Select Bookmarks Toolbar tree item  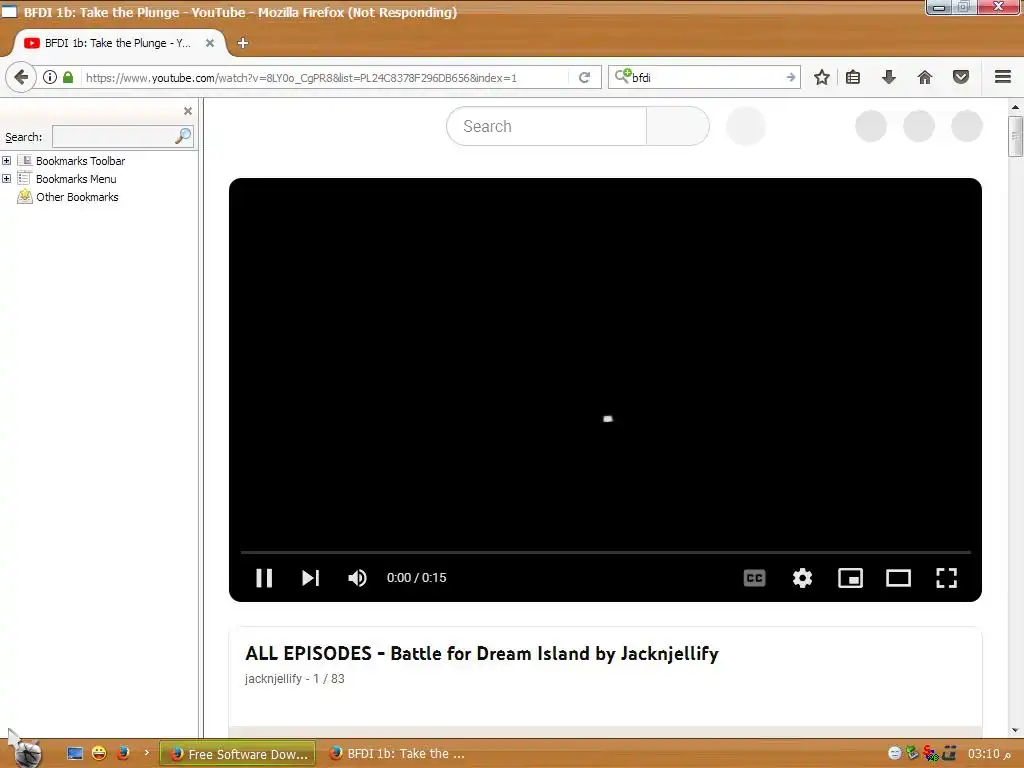(80, 161)
